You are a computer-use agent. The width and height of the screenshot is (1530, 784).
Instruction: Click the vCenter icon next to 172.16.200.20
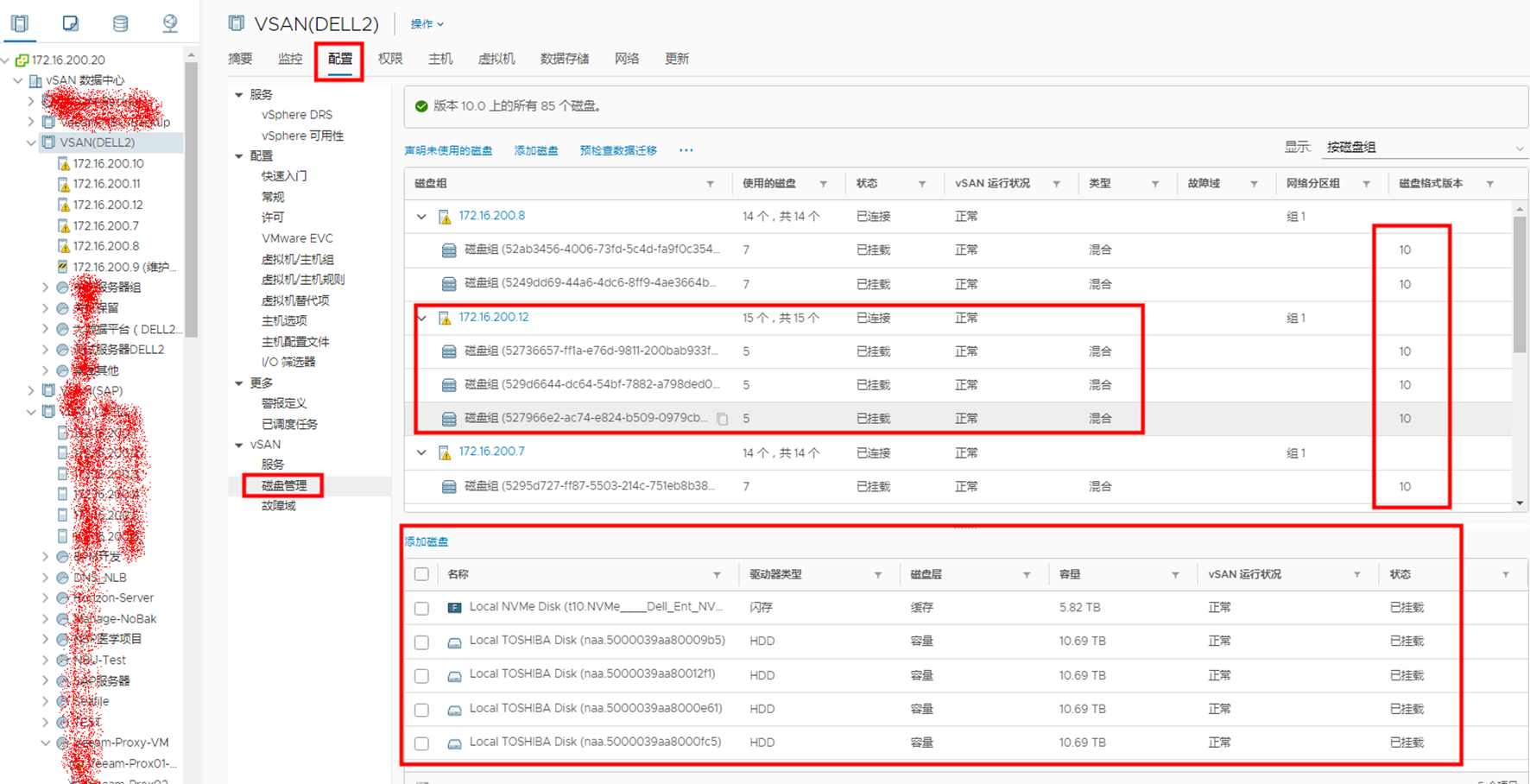[22, 60]
